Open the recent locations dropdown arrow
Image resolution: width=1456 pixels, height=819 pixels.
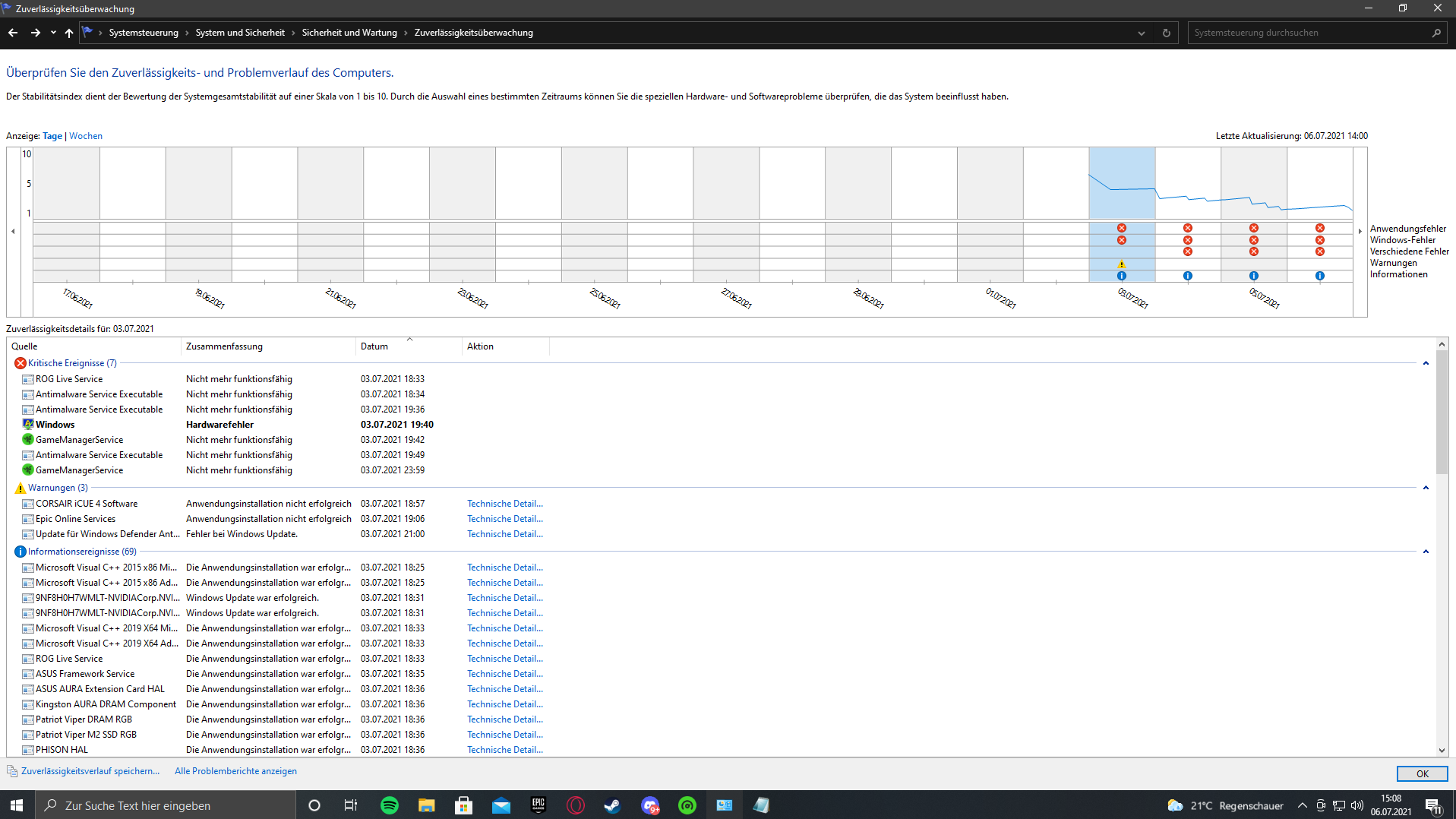click(53, 33)
